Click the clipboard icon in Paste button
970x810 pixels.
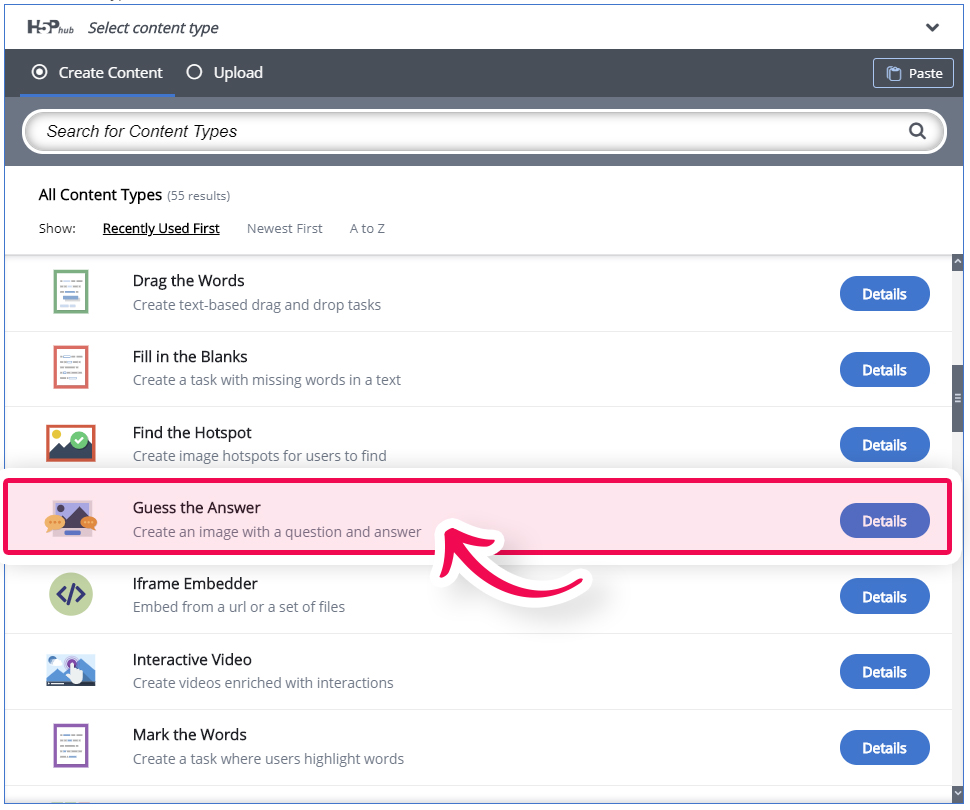point(893,73)
